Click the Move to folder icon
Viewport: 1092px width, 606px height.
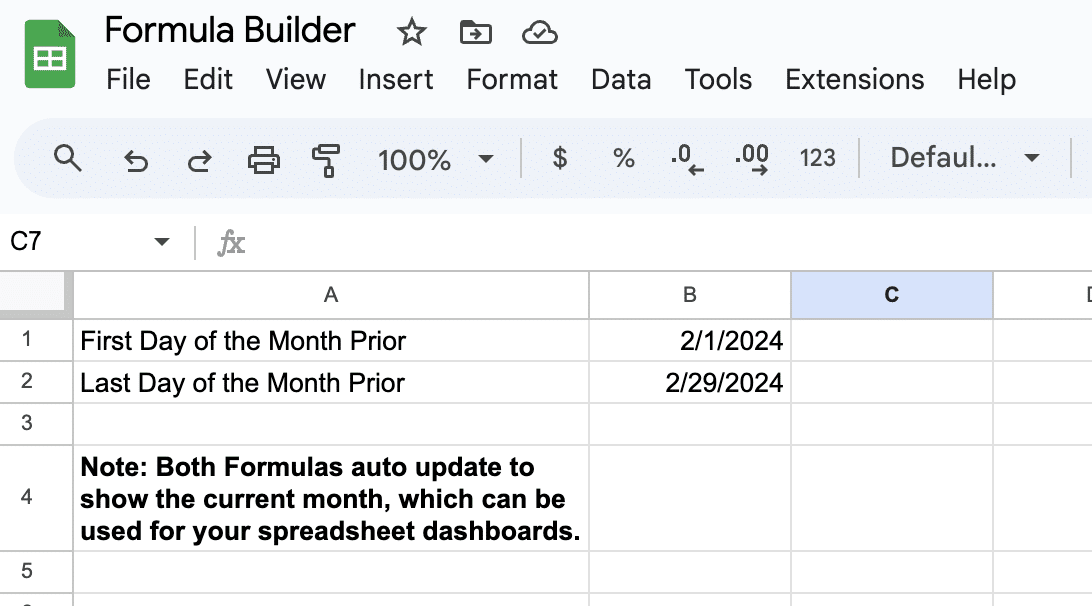click(475, 33)
